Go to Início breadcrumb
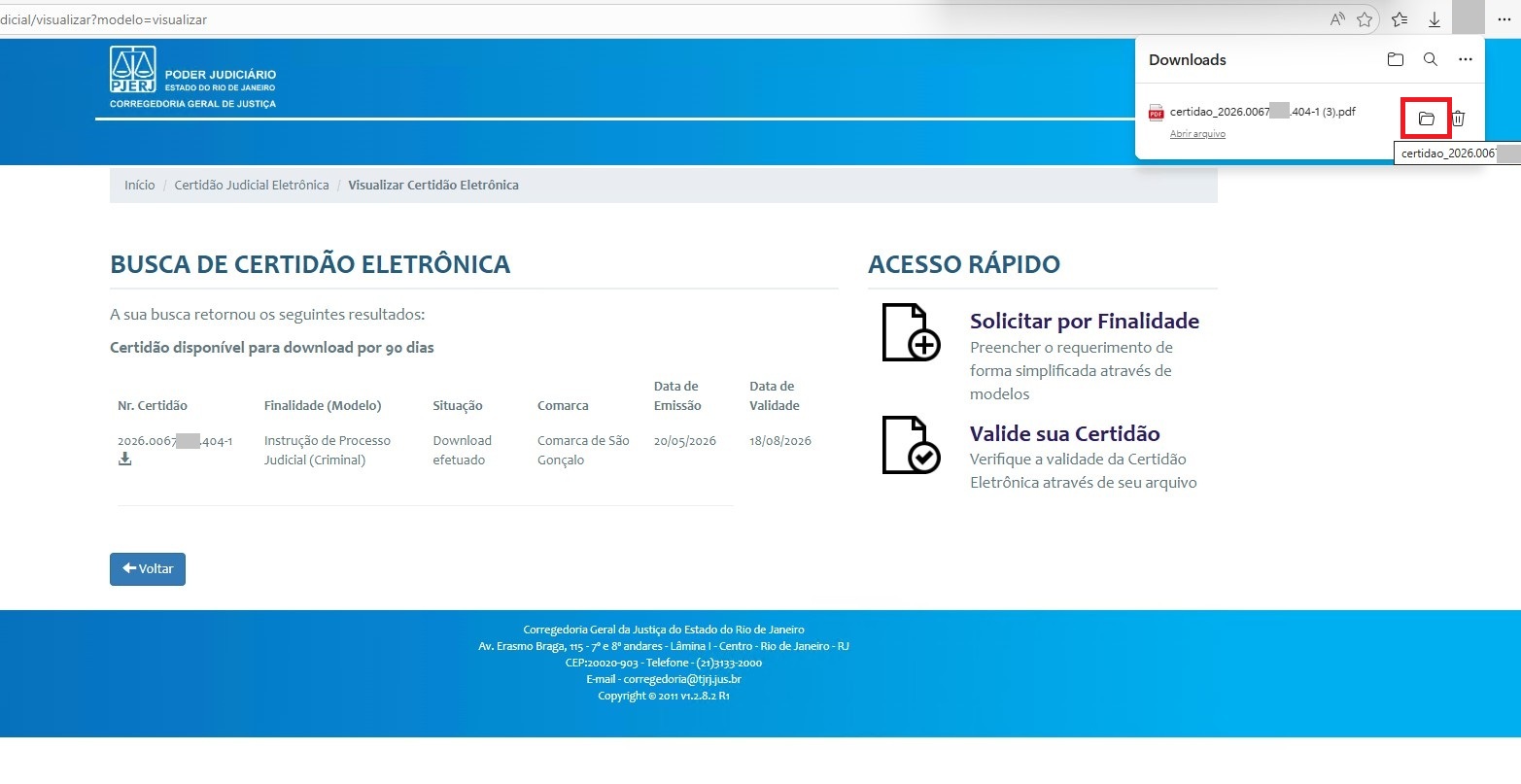Screen dimensions: 1521x784 [140, 185]
